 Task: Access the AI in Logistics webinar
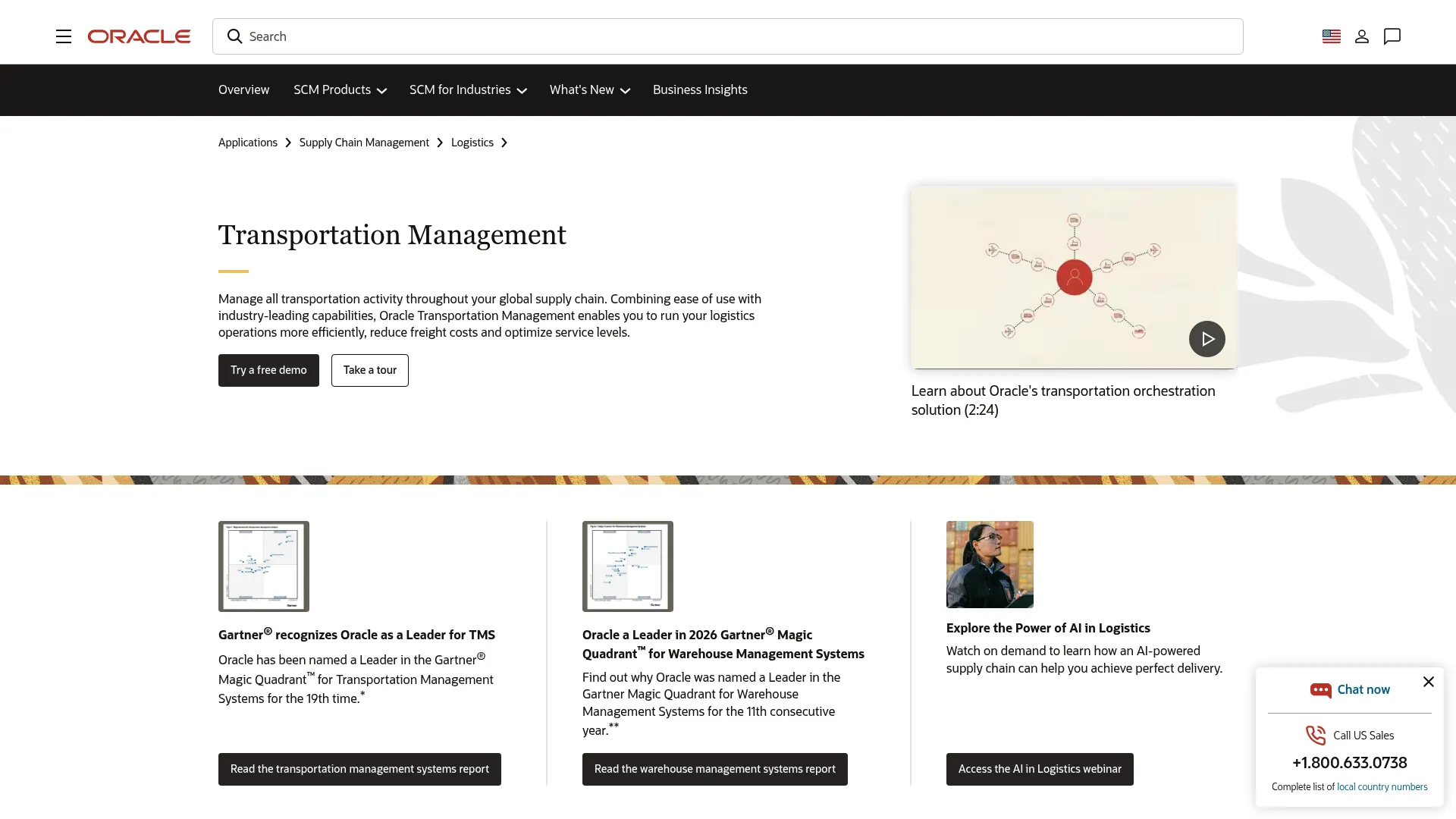(x=1040, y=769)
